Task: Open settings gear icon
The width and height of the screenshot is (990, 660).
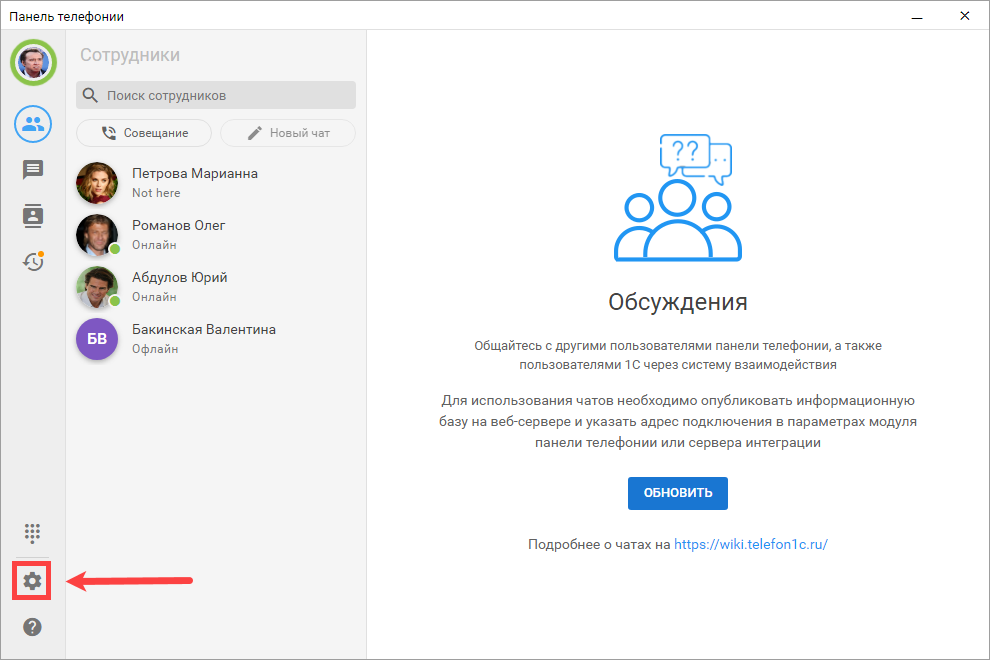Action: pos(33,581)
